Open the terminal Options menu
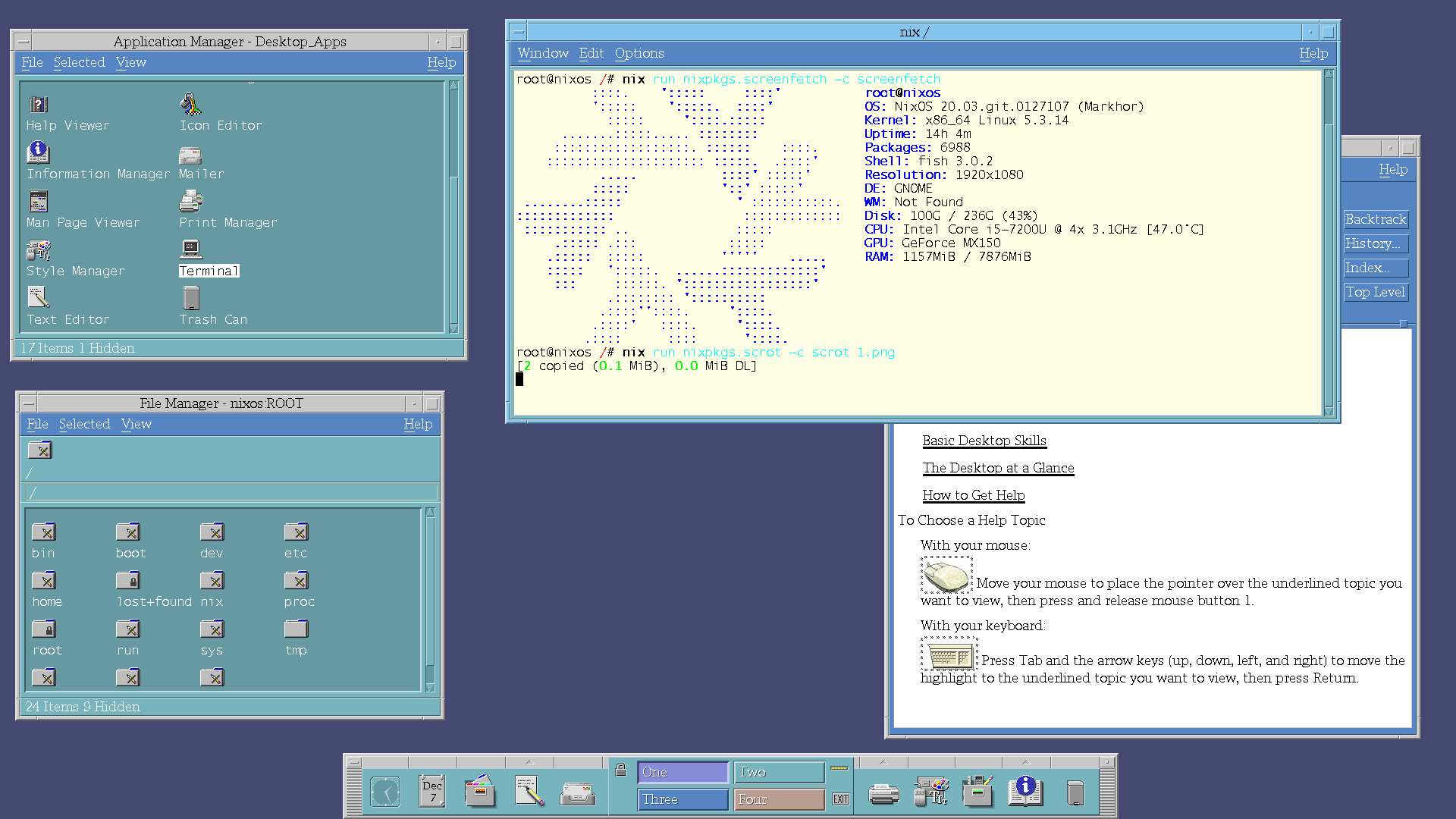 tap(639, 53)
